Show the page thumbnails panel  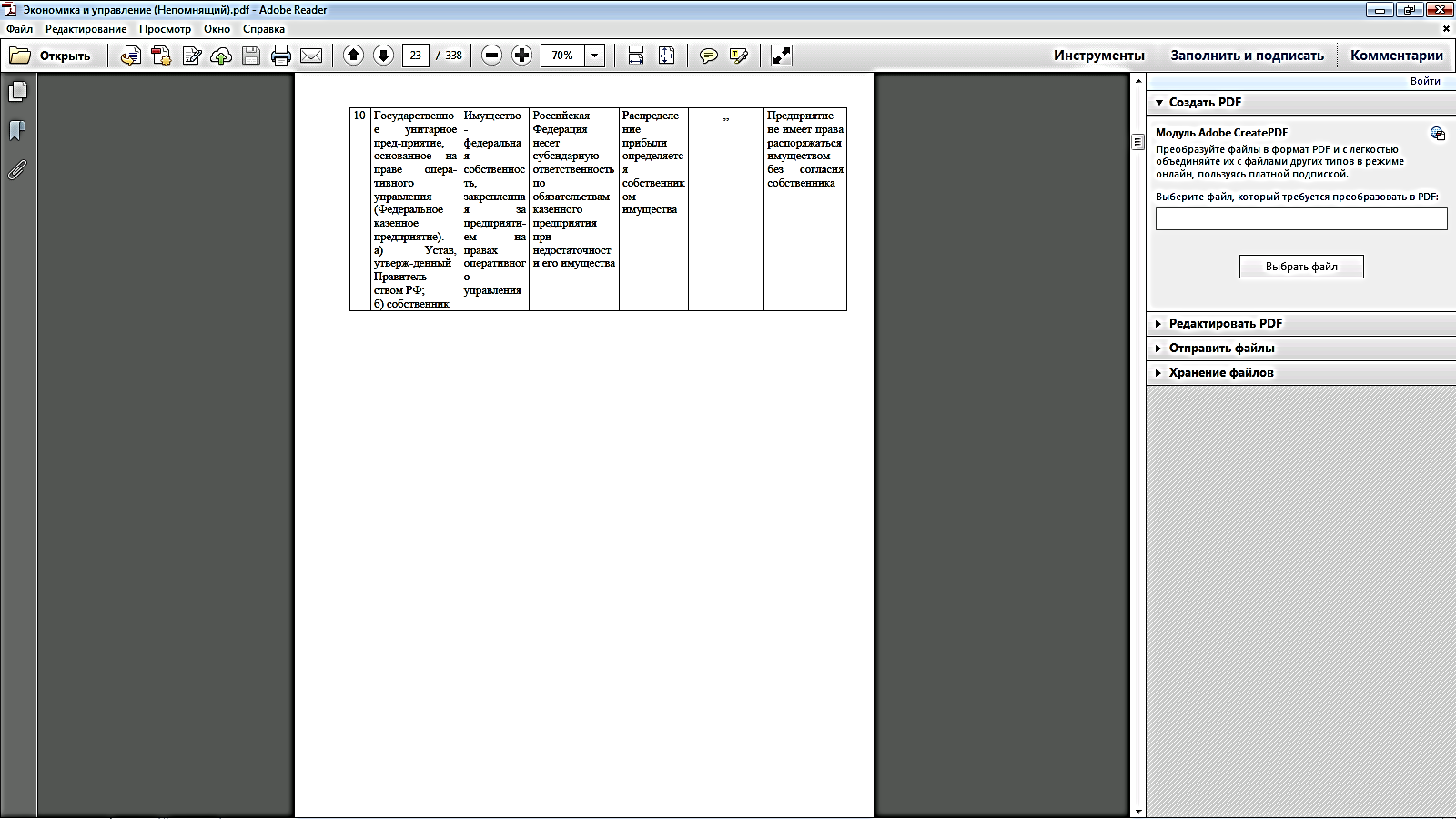(17, 92)
